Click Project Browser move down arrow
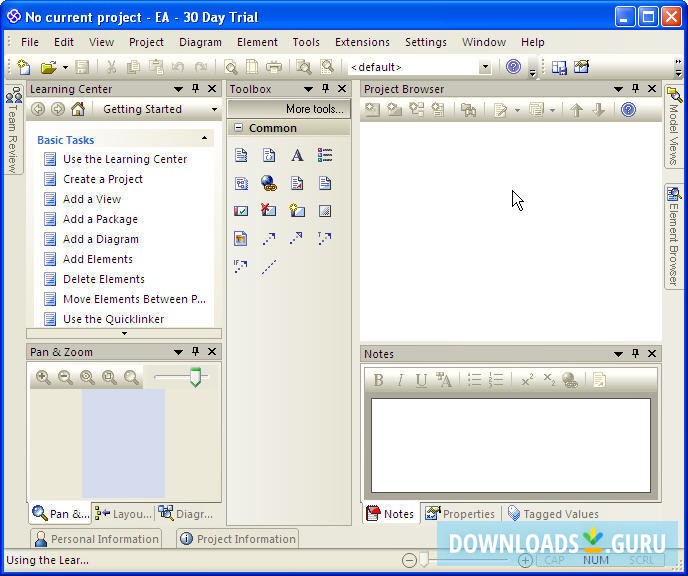 [x=598, y=109]
